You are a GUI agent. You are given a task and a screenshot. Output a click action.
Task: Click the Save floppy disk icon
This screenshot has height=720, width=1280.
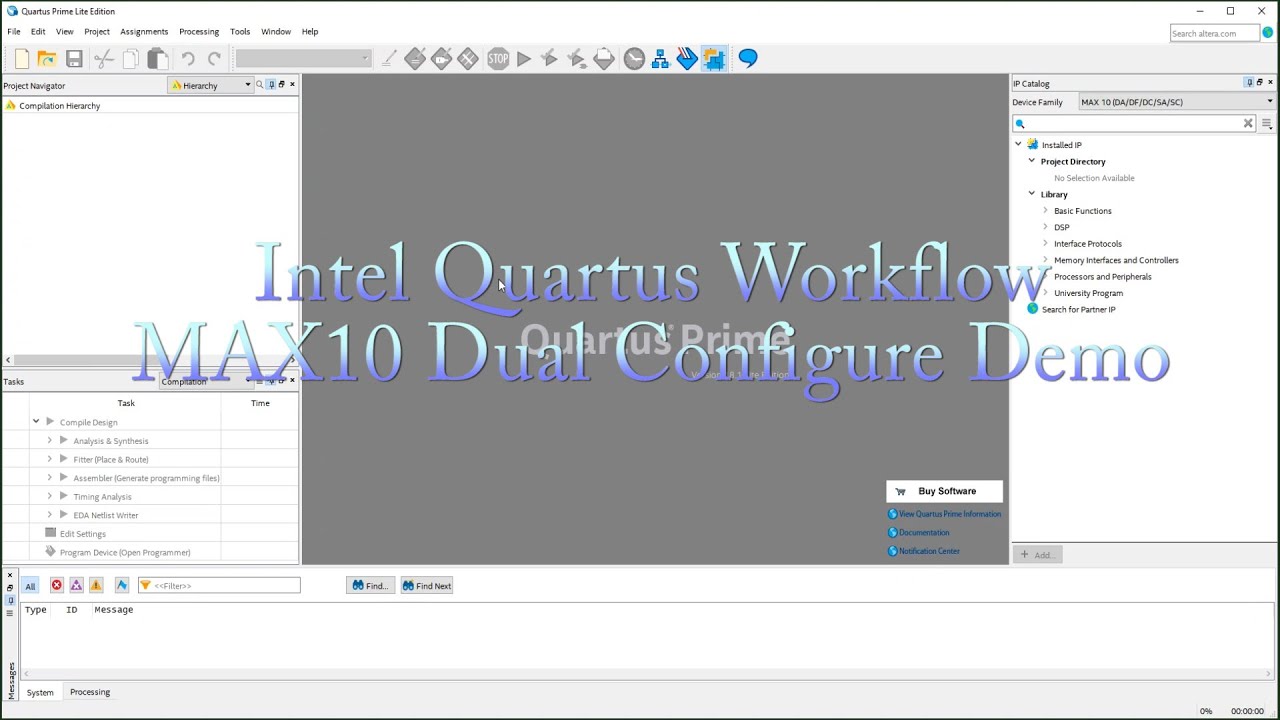click(x=74, y=59)
